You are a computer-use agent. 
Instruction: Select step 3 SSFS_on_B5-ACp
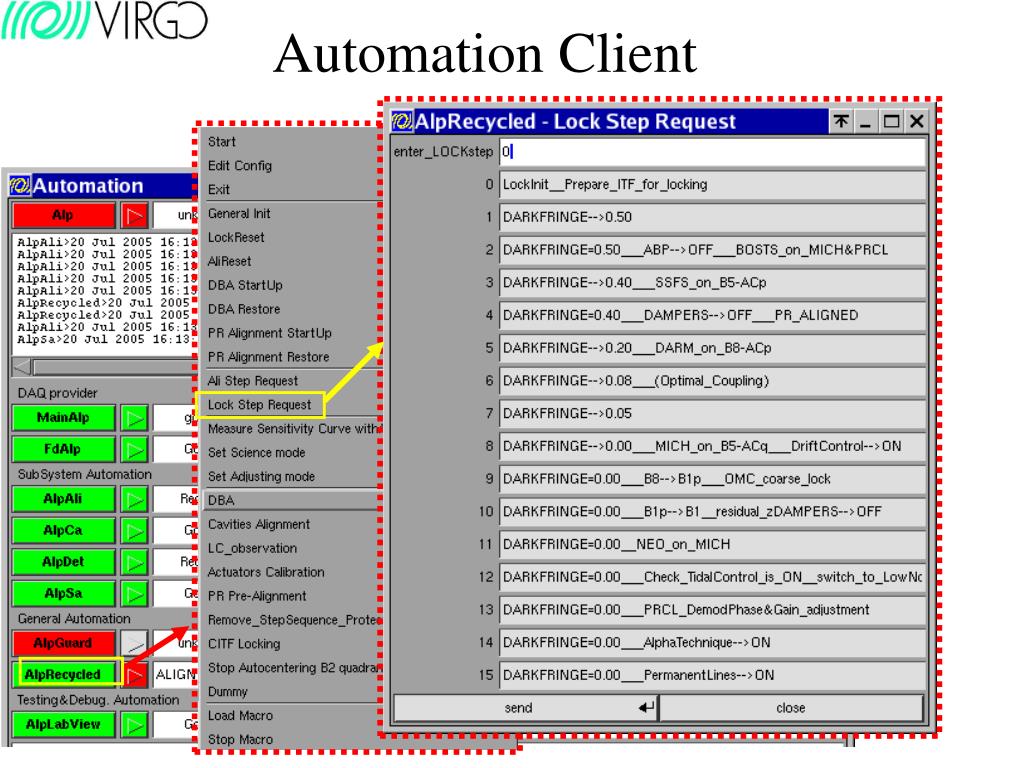click(712, 283)
